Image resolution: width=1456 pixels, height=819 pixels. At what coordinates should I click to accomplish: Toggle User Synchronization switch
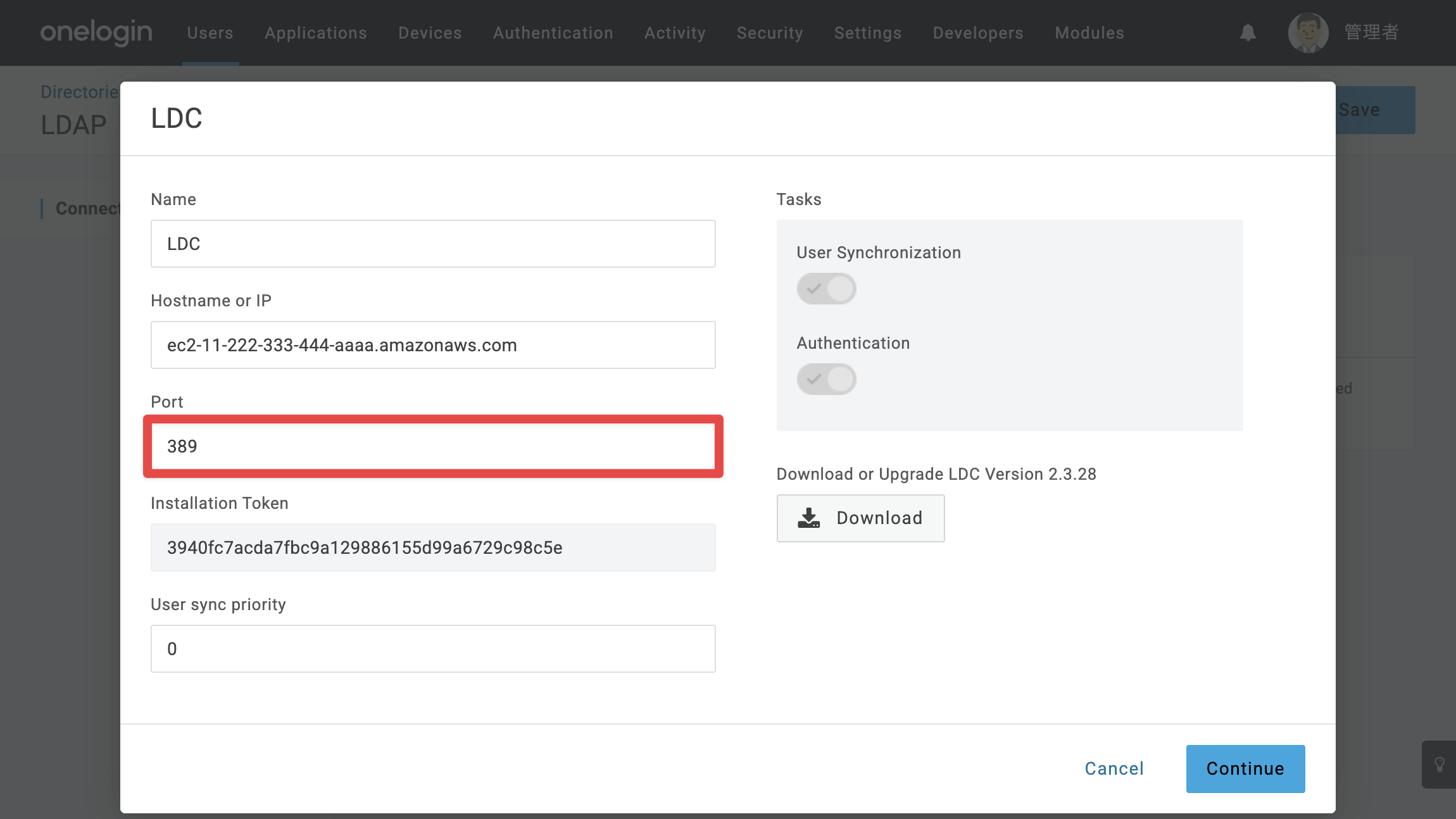(x=826, y=289)
